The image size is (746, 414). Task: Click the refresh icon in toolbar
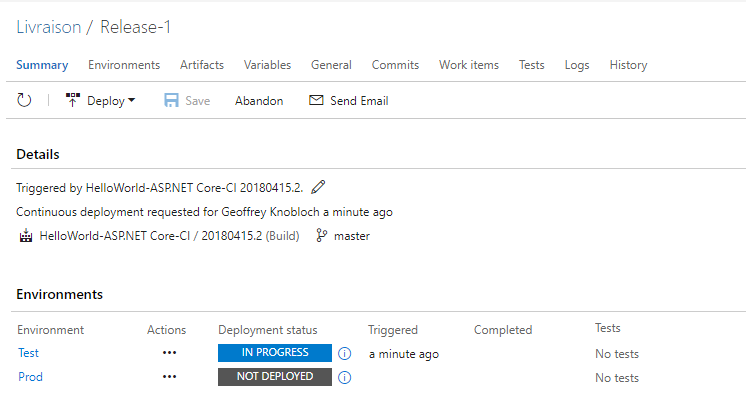[x=24, y=100]
